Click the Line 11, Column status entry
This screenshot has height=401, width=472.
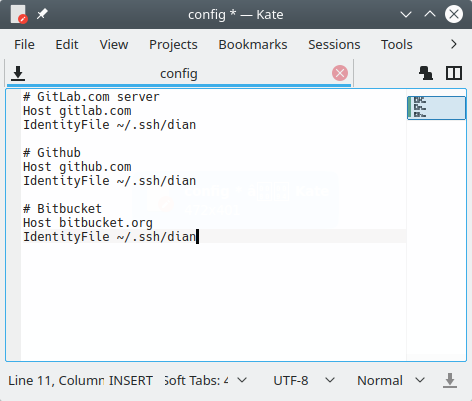(56, 380)
